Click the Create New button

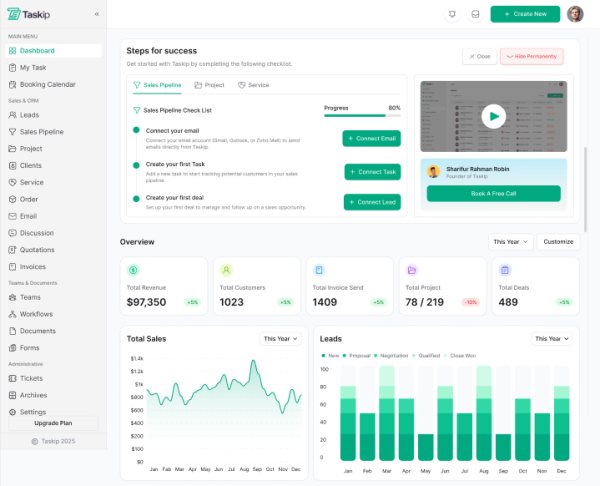coord(525,14)
